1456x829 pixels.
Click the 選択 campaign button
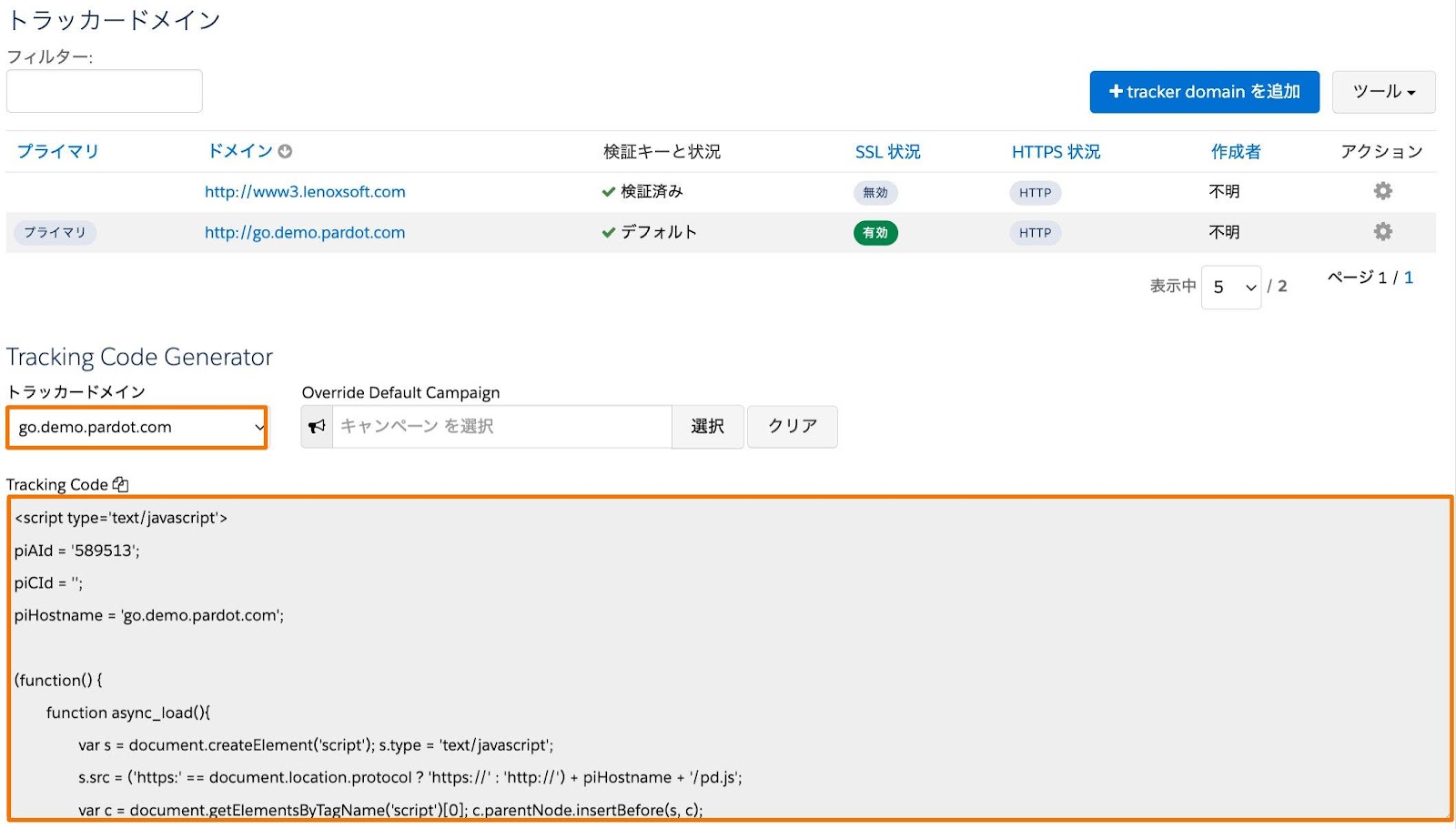point(707,426)
